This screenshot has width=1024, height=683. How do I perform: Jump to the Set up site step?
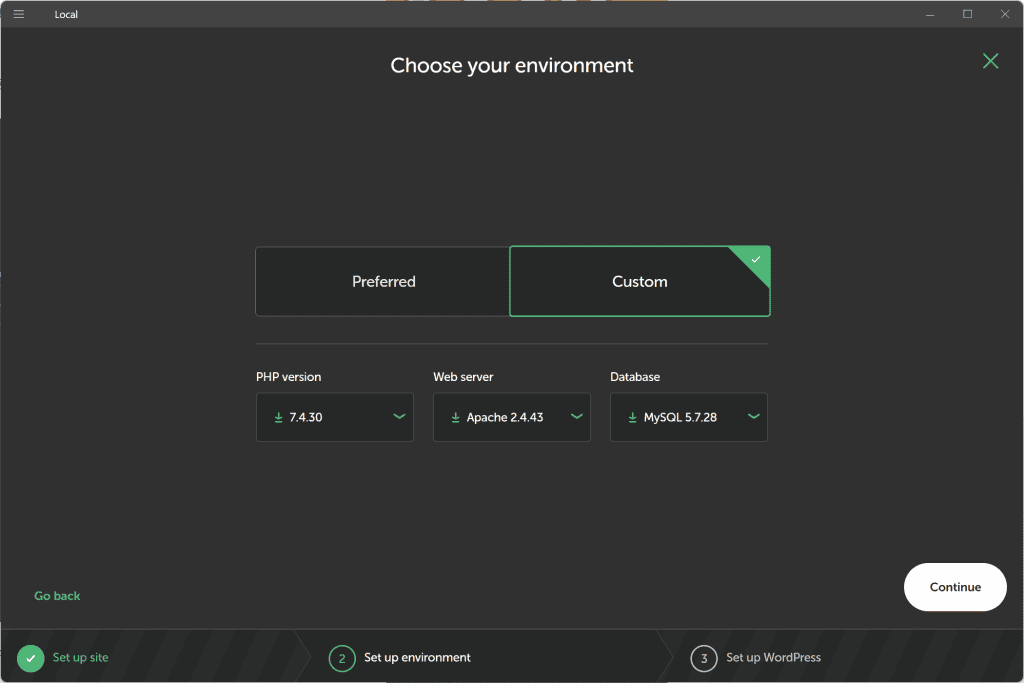pos(81,658)
